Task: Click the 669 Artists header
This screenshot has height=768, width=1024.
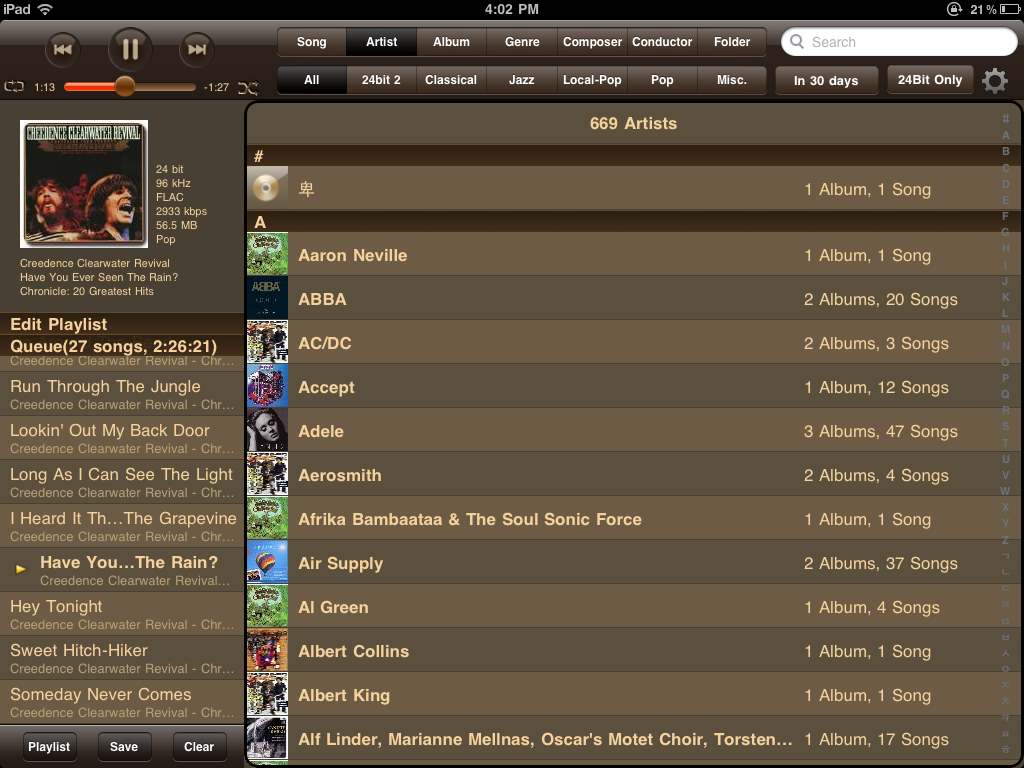Action: [x=633, y=123]
